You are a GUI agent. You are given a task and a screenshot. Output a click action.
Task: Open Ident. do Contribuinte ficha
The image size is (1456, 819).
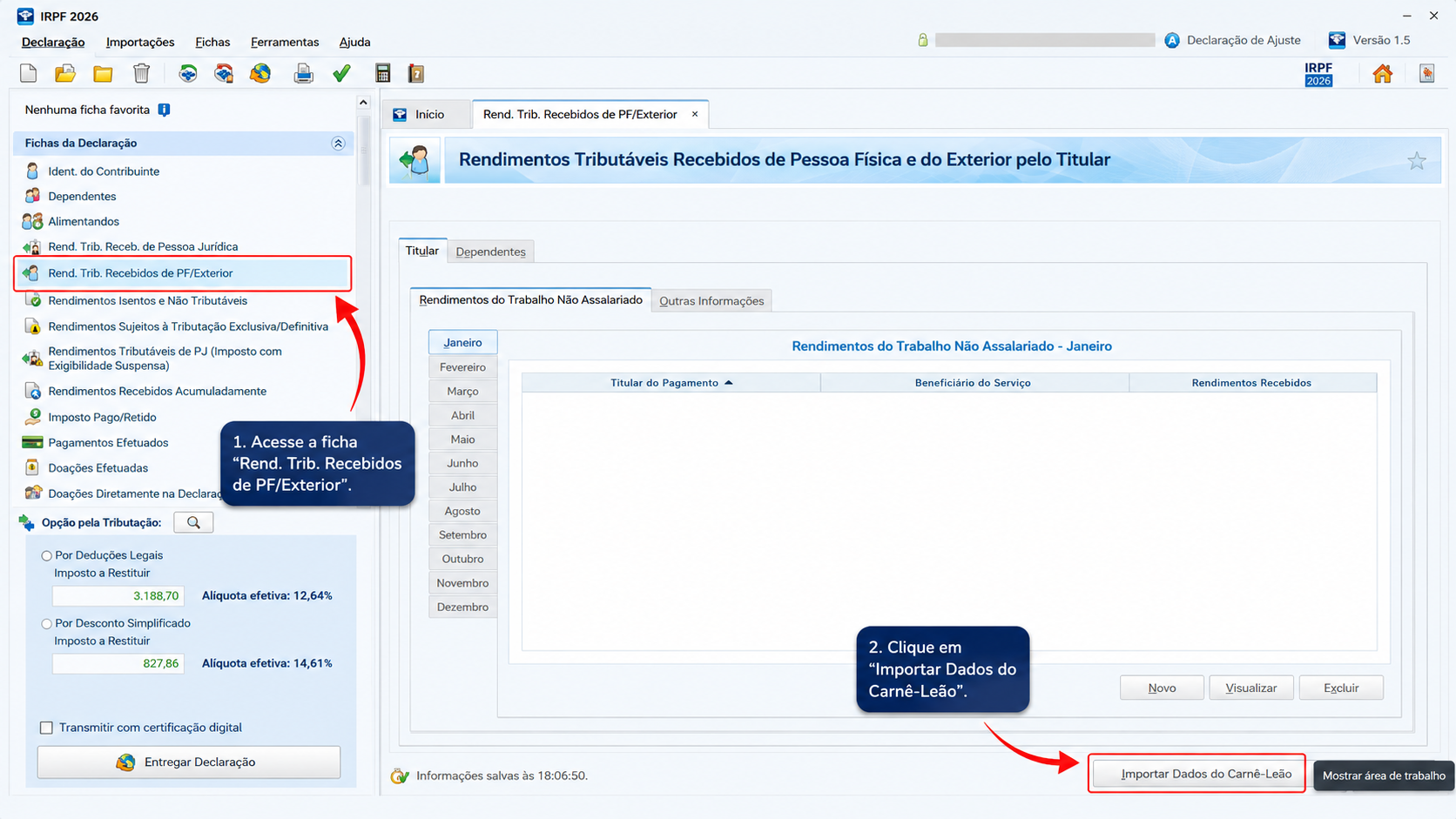pos(104,171)
